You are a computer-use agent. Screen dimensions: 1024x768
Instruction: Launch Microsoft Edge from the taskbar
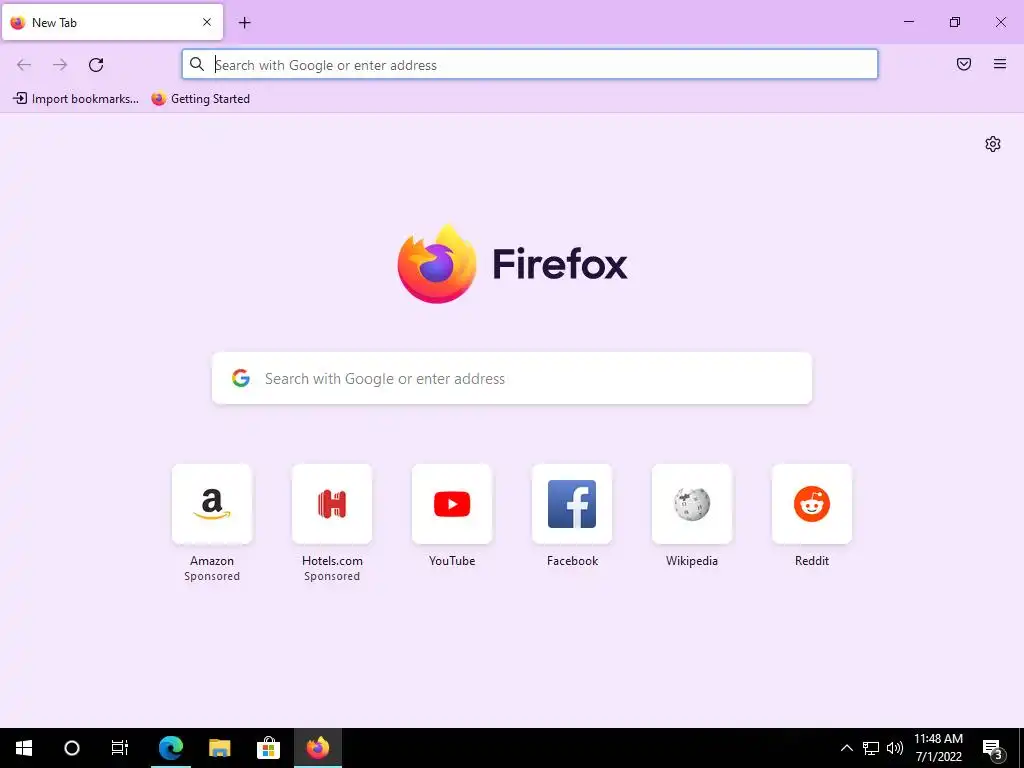click(x=171, y=748)
